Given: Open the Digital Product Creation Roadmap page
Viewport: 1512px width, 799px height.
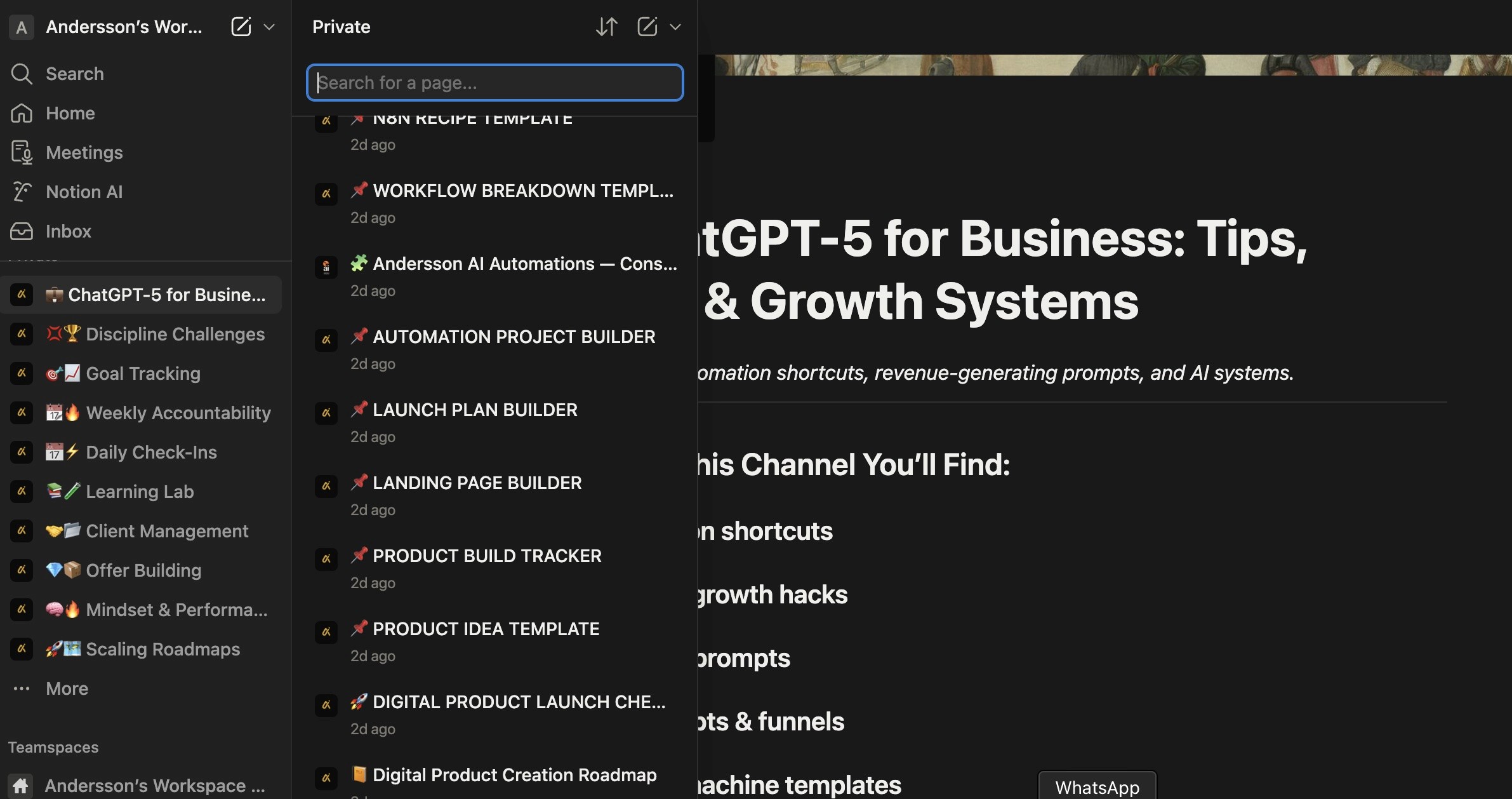Looking at the screenshot, I should click(514, 775).
